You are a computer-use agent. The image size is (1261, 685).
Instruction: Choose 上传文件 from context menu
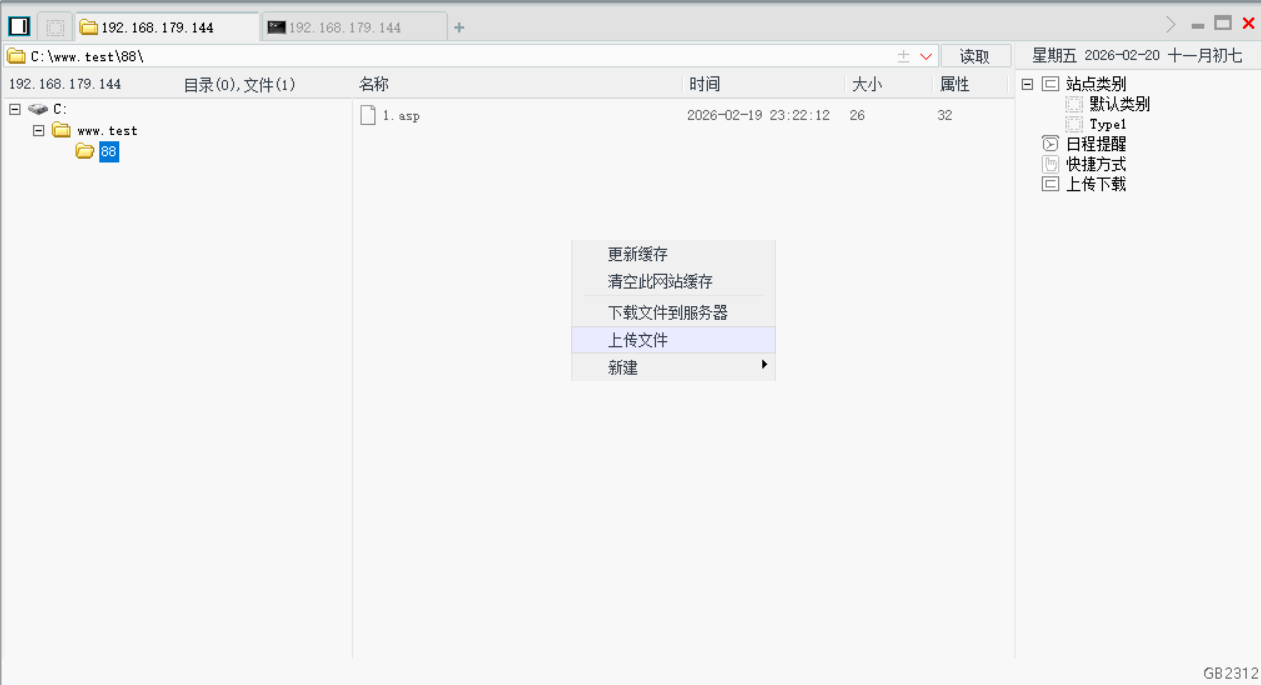point(673,340)
